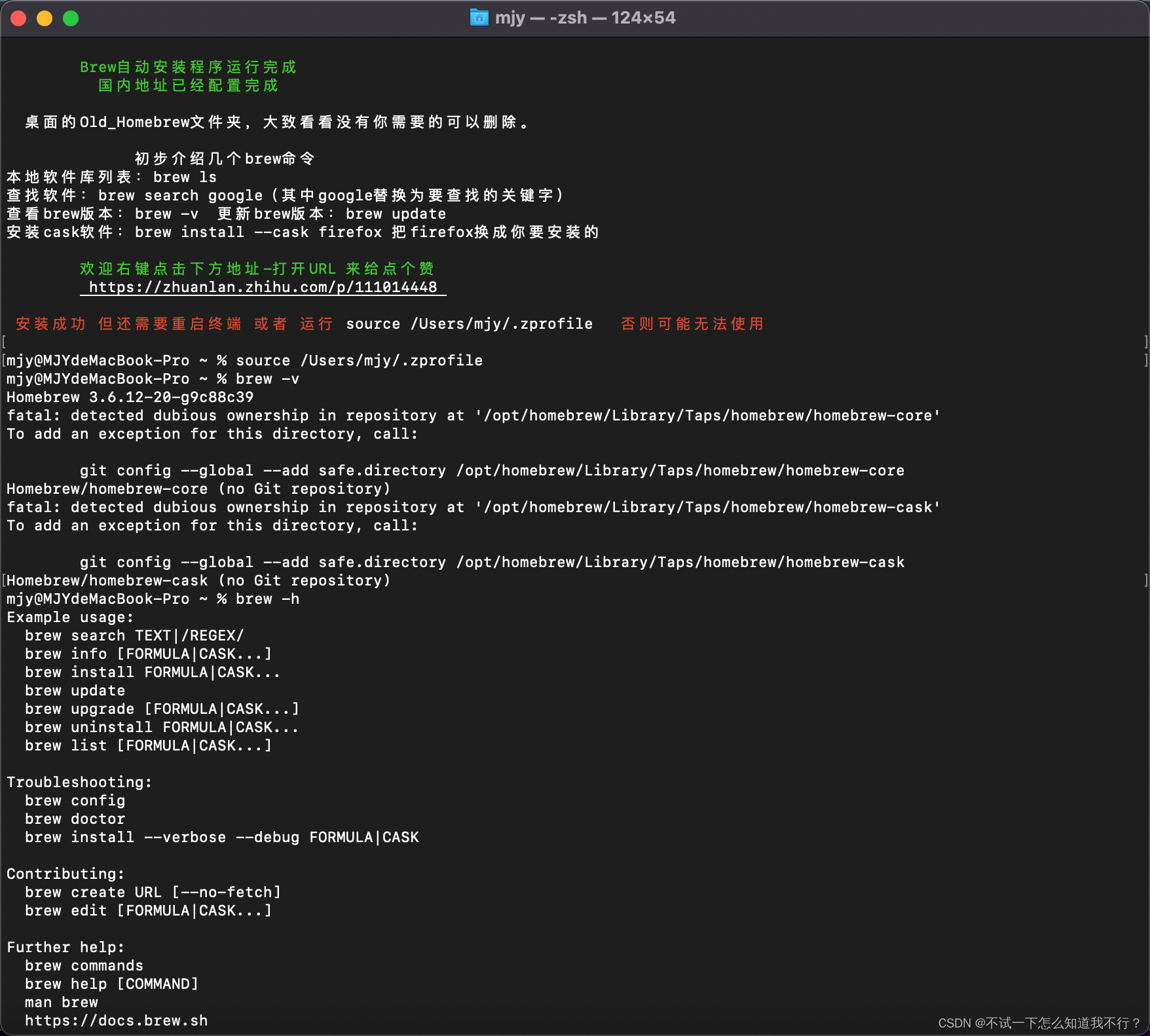1150x1036 pixels.
Task: Click the 'brew doctor' line
Action: pyautogui.click(x=75, y=819)
